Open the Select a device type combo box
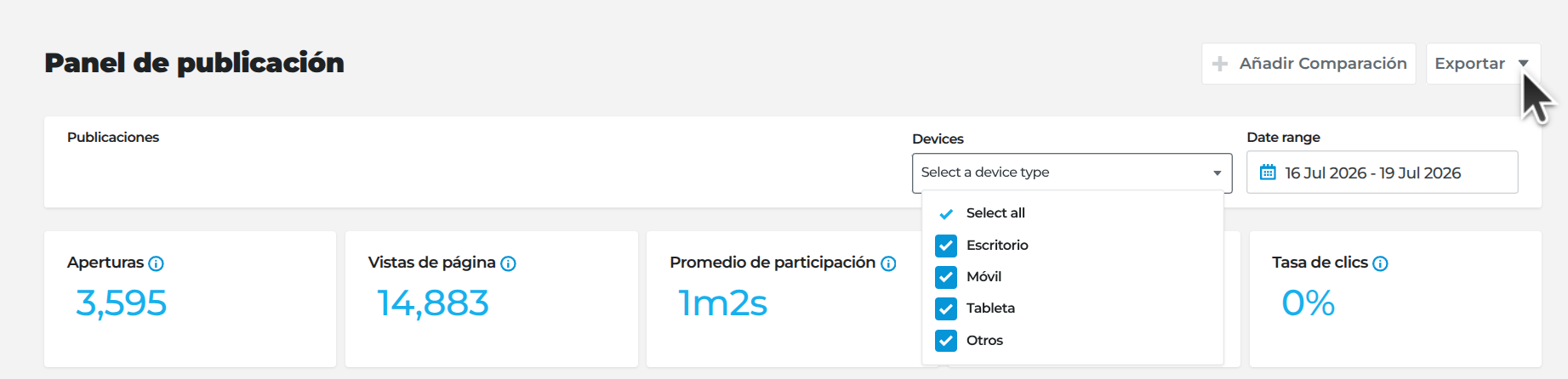The height and width of the screenshot is (379, 1568). click(1072, 173)
